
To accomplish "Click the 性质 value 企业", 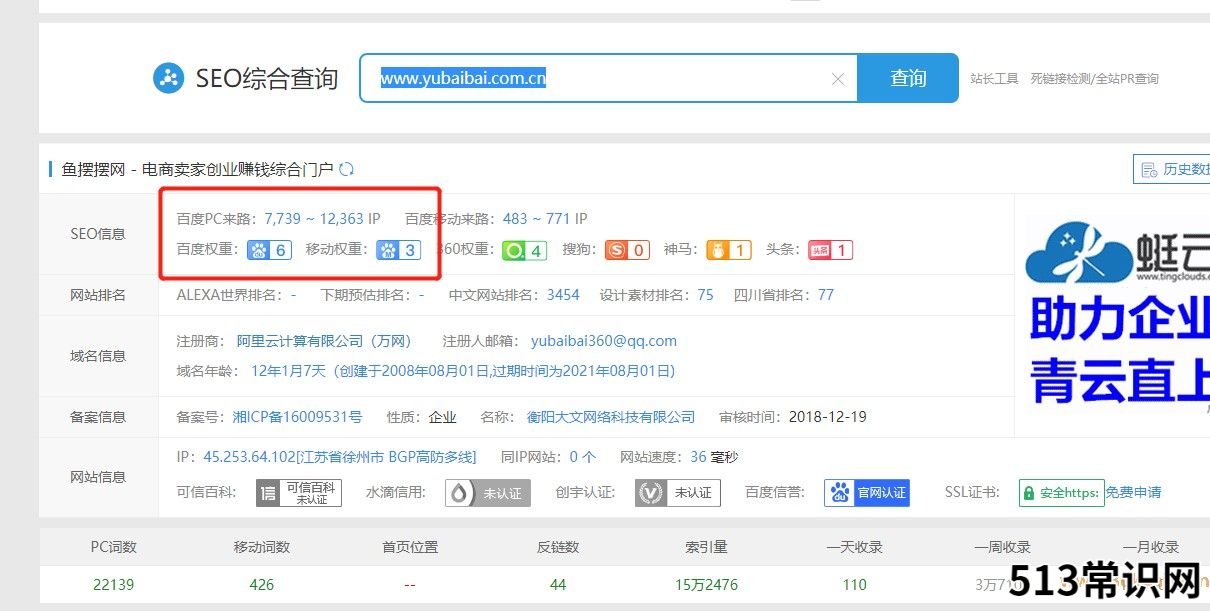I will (442, 417).
